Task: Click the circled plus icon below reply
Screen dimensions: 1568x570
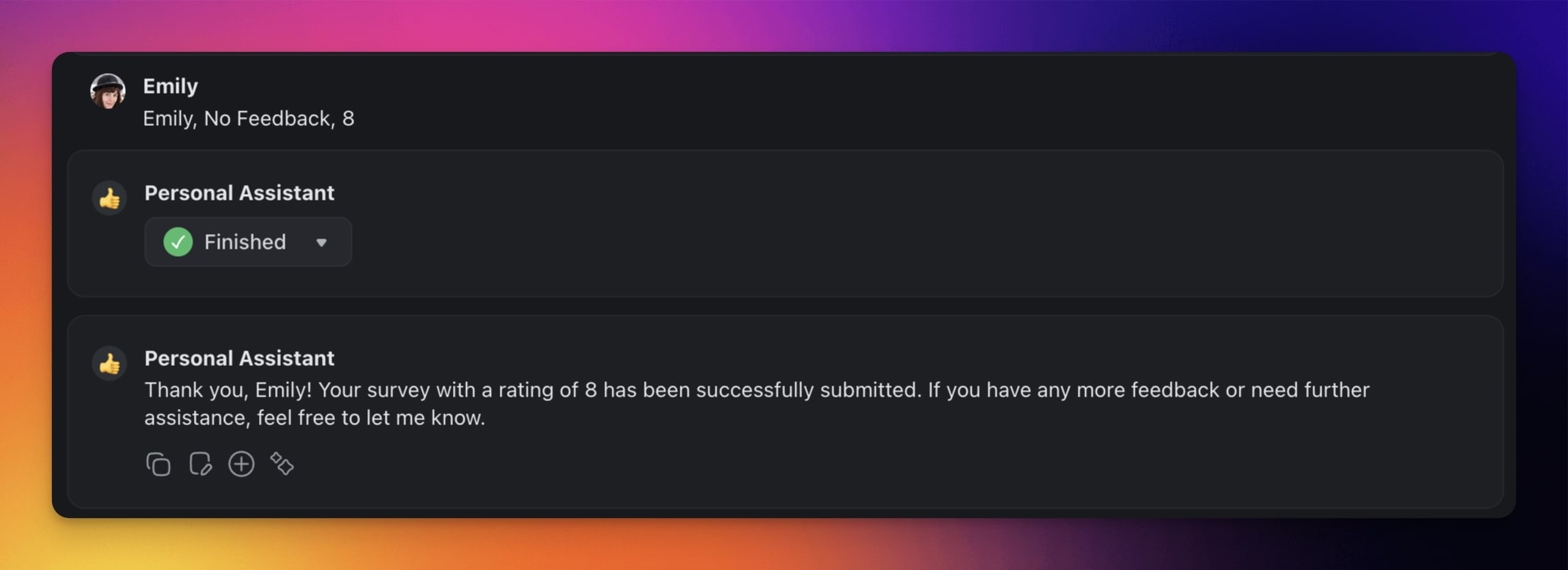Action: pos(241,465)
